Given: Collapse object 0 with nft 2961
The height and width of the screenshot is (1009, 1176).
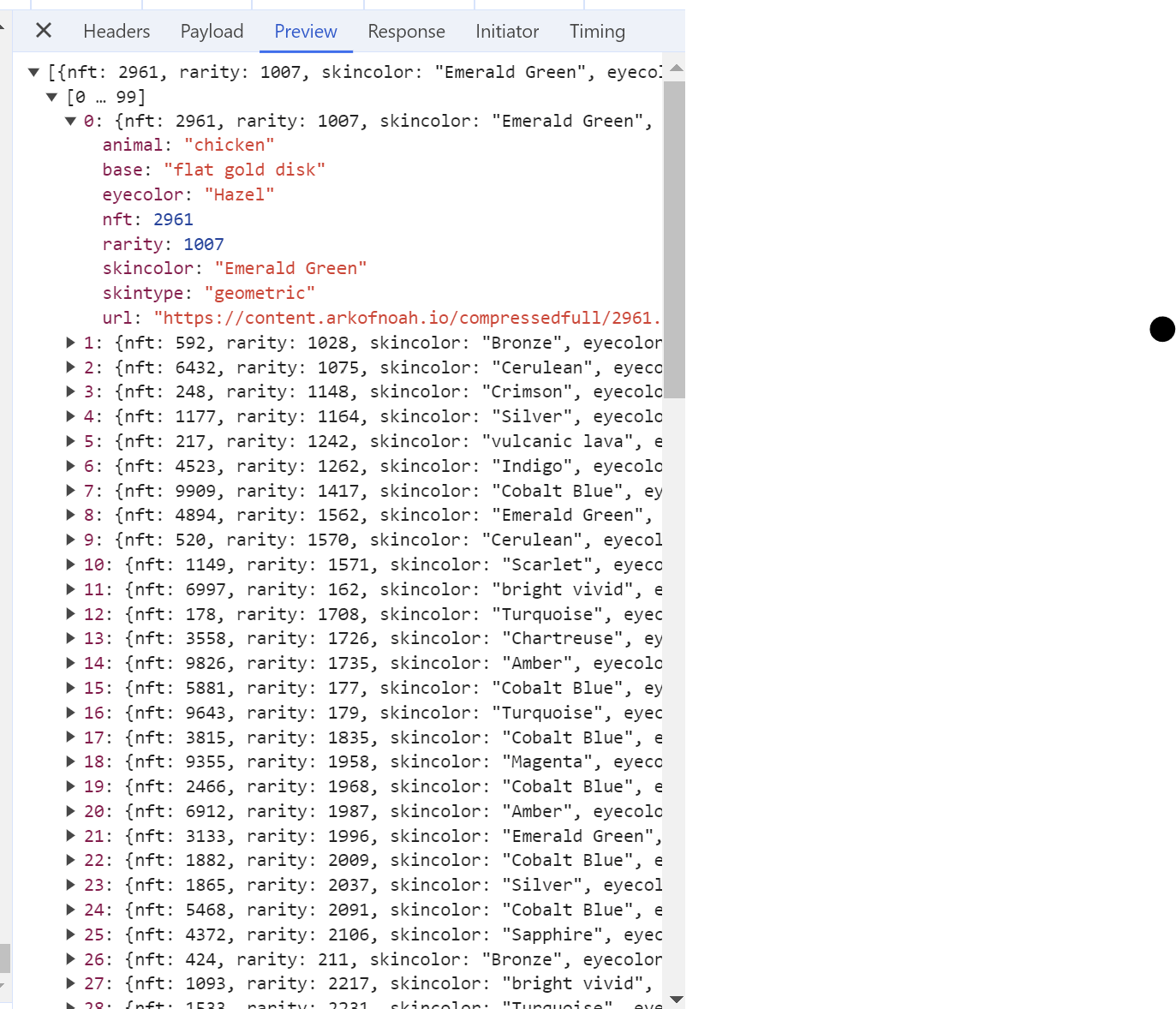Looking at the screenshot, I should click(71, 122).
